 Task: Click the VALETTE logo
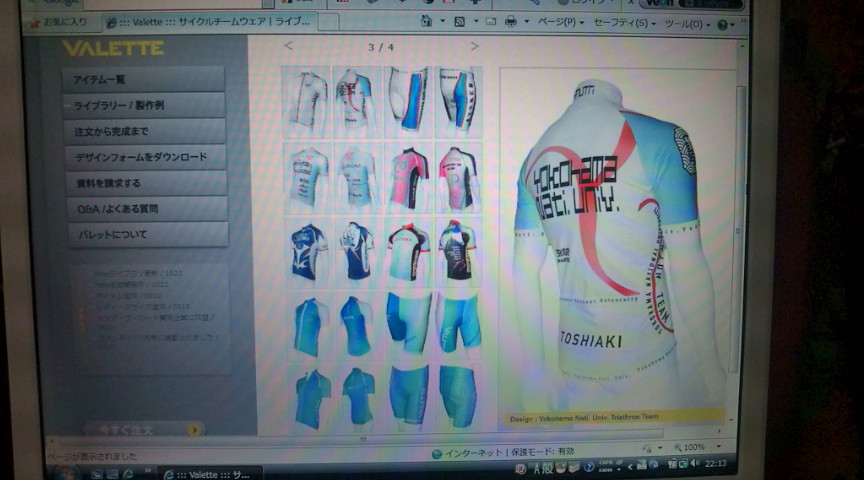(113, 48)
